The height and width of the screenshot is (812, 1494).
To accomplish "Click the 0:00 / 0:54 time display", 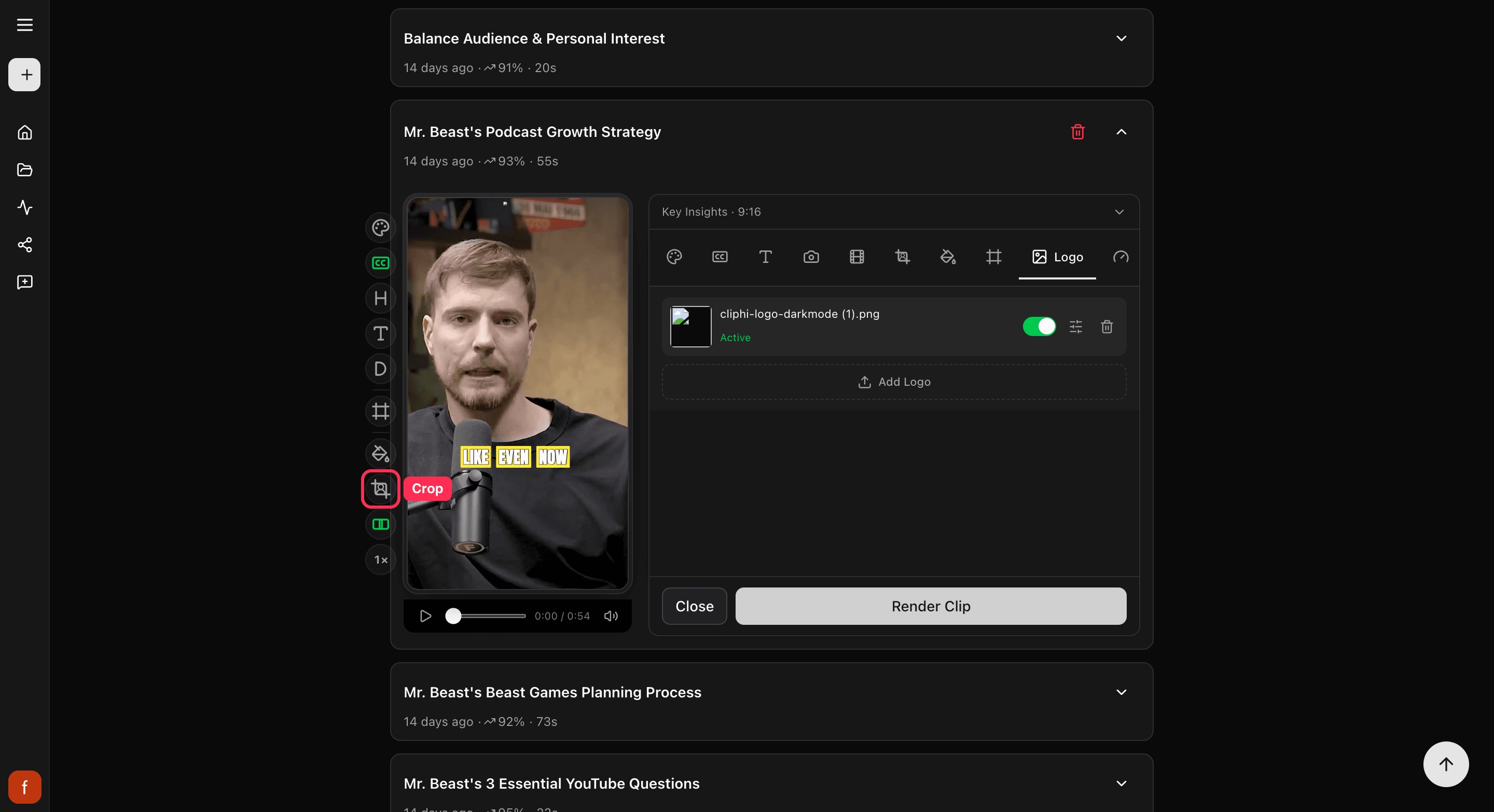I will (x=561, y=615).
